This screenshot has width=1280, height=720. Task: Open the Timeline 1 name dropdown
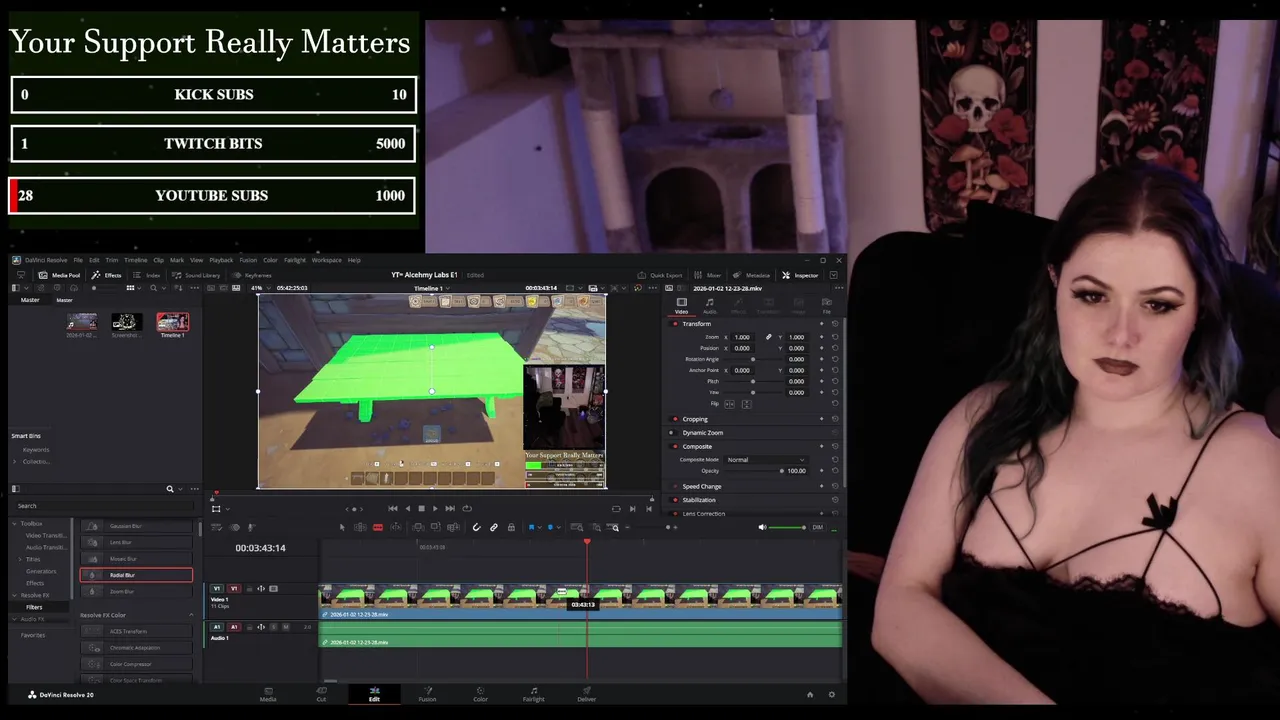coord(432,288)
